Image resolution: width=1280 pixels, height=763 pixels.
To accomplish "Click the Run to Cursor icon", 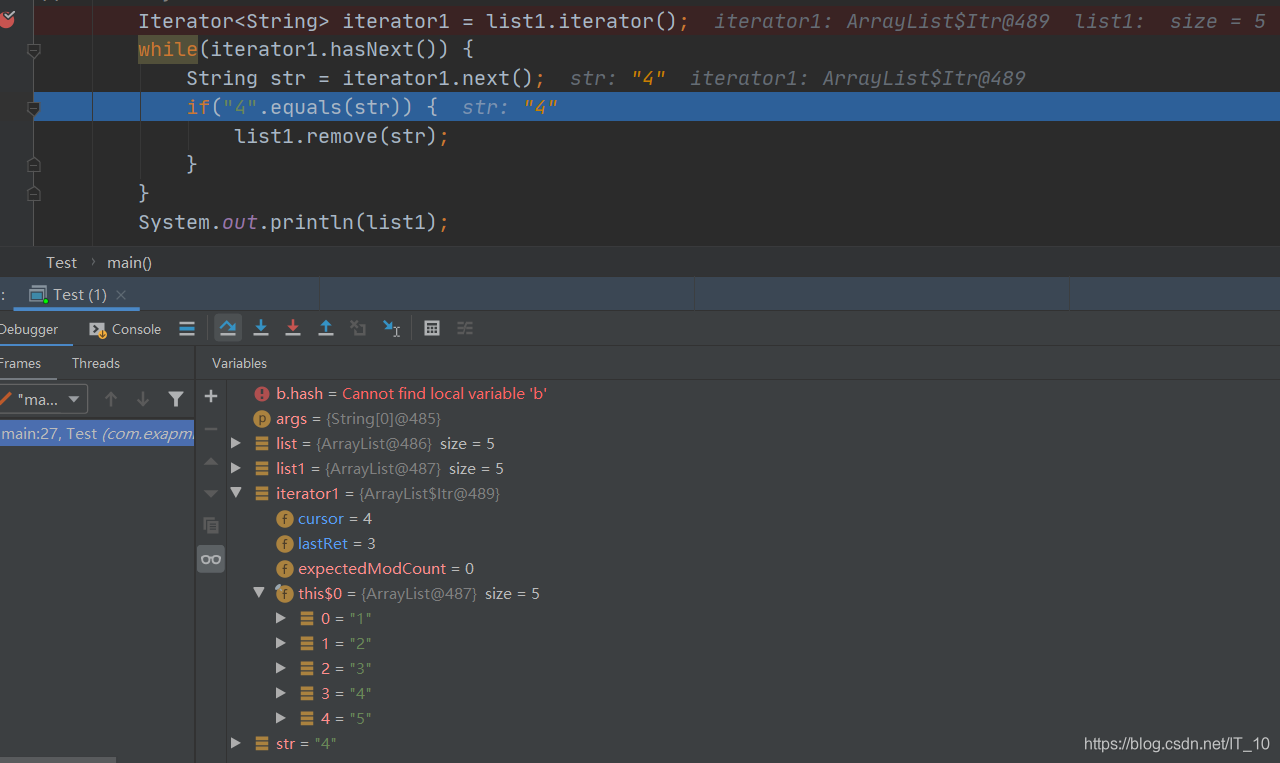I will pyautogui.click(x=391, y=328).
